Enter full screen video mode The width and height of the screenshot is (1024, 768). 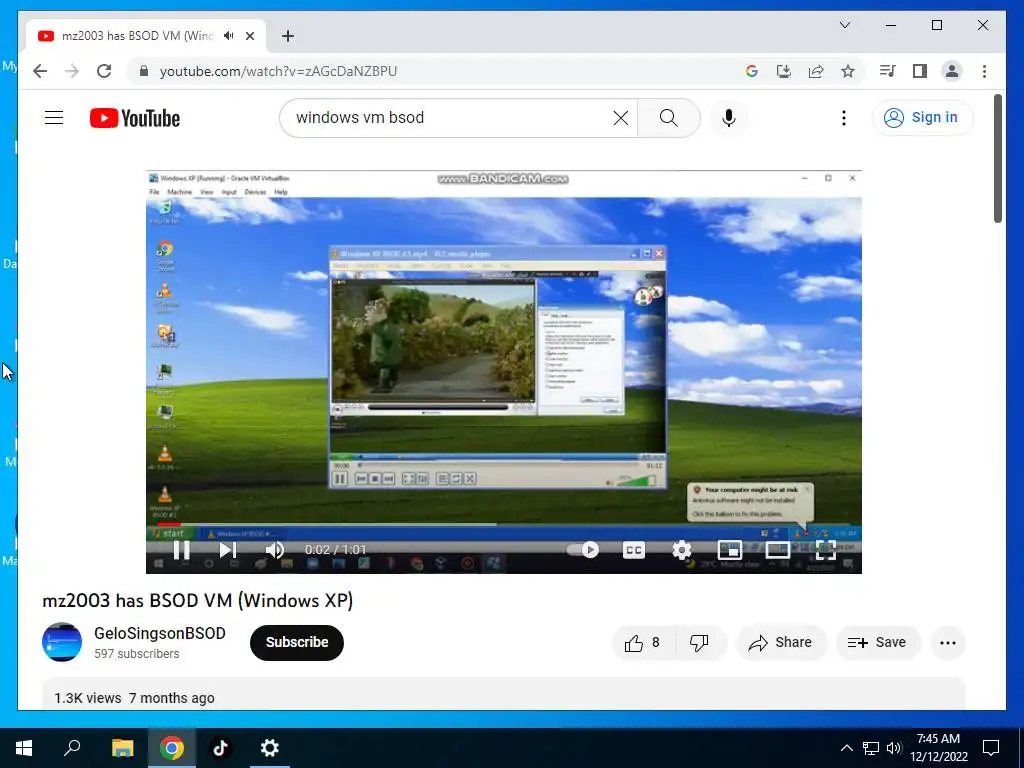coord(825,550)
